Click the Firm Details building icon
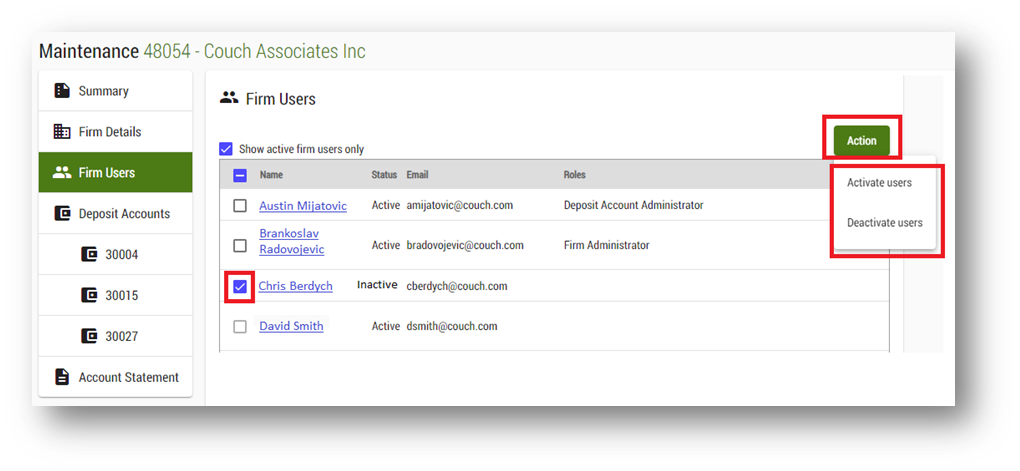 [62, 132]
